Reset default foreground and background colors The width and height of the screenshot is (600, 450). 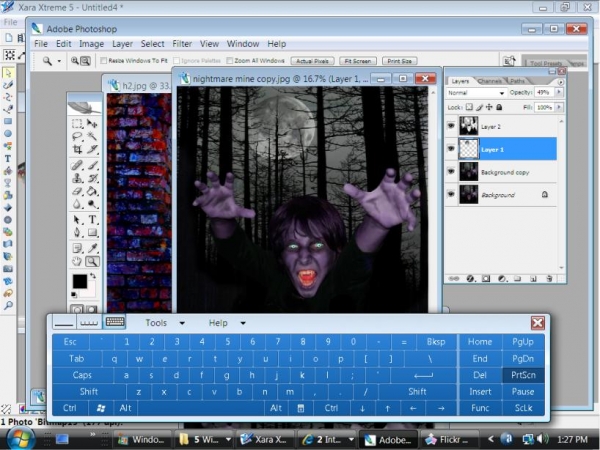point(74,295)
